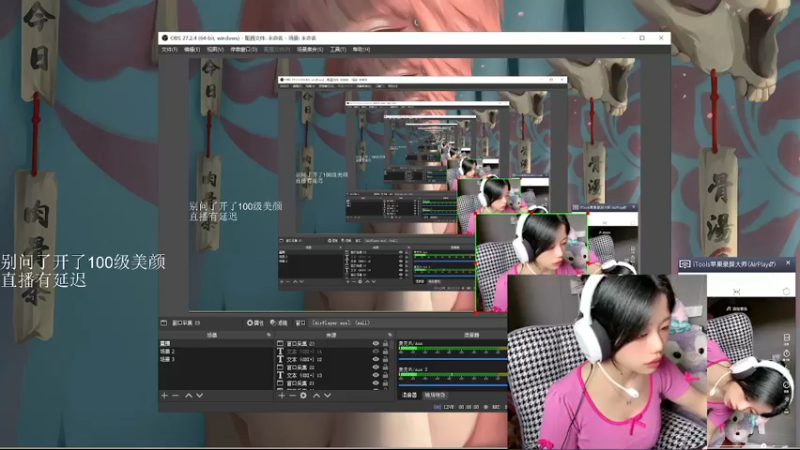Click the lock icon for 文本 (GDI+) 13
Viewport: 800px width, 450px height.
click(385, 375)
